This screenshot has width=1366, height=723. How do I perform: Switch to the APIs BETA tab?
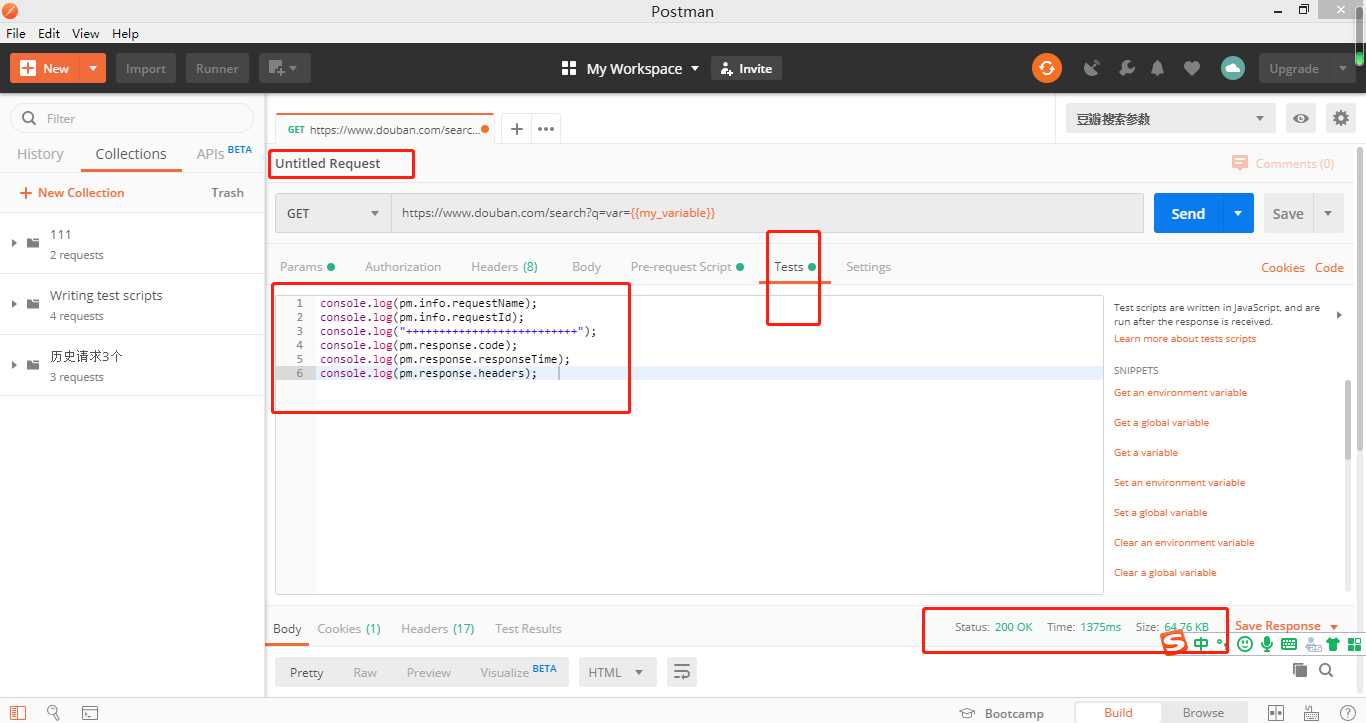224,153
